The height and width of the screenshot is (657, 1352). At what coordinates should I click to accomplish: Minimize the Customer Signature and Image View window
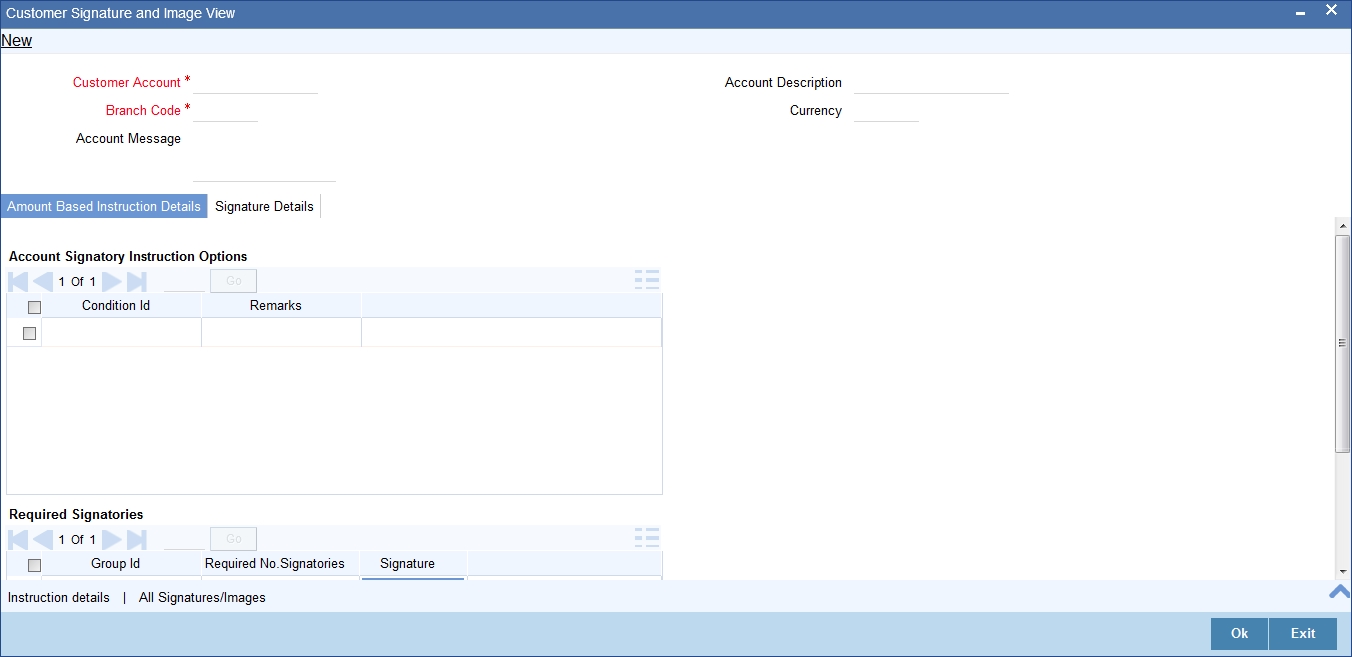1300,14
